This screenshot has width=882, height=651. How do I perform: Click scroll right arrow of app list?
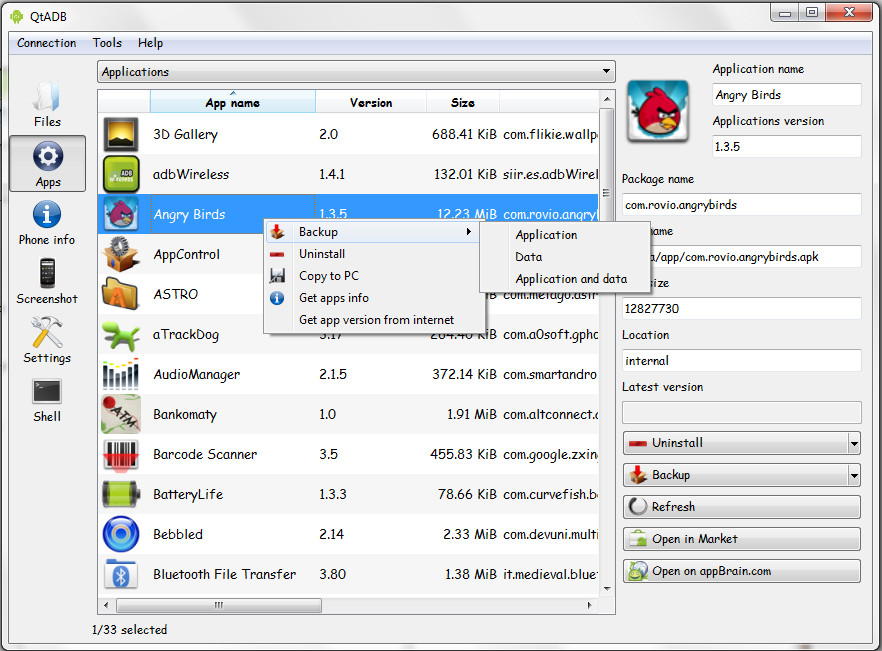(x=590, y=605)
